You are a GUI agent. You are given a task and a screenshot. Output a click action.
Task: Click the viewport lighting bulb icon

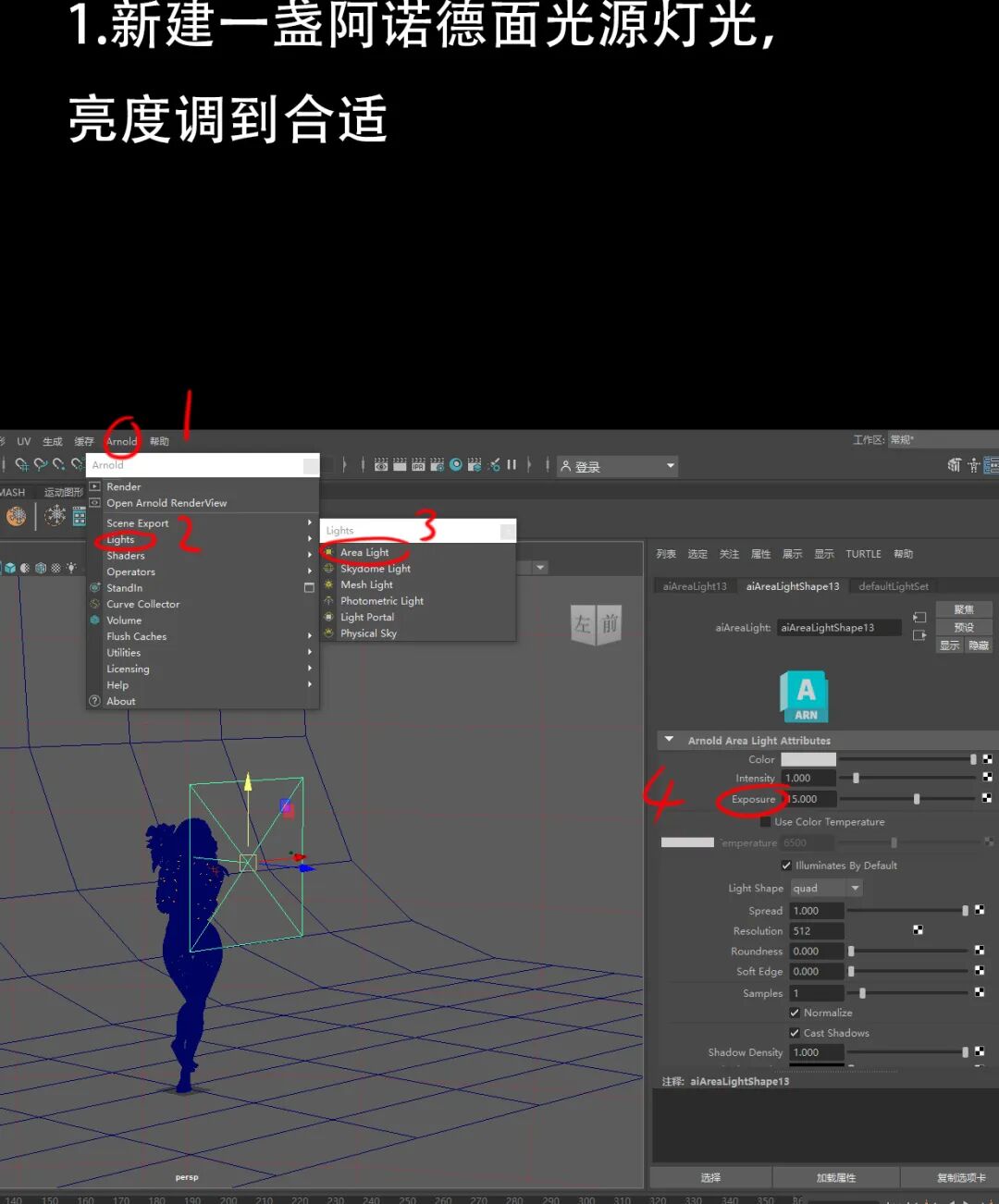[x=71, y=568]
